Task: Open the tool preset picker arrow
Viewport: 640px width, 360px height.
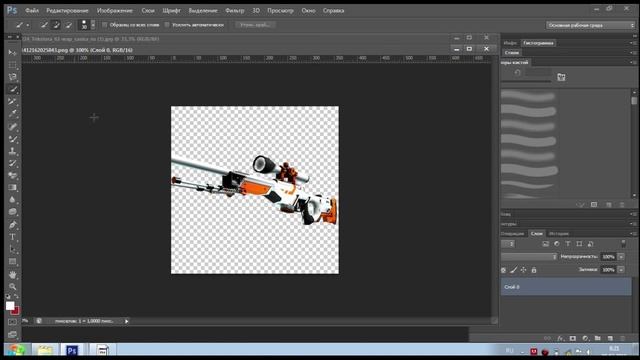Action: click(x=28, y=25)
